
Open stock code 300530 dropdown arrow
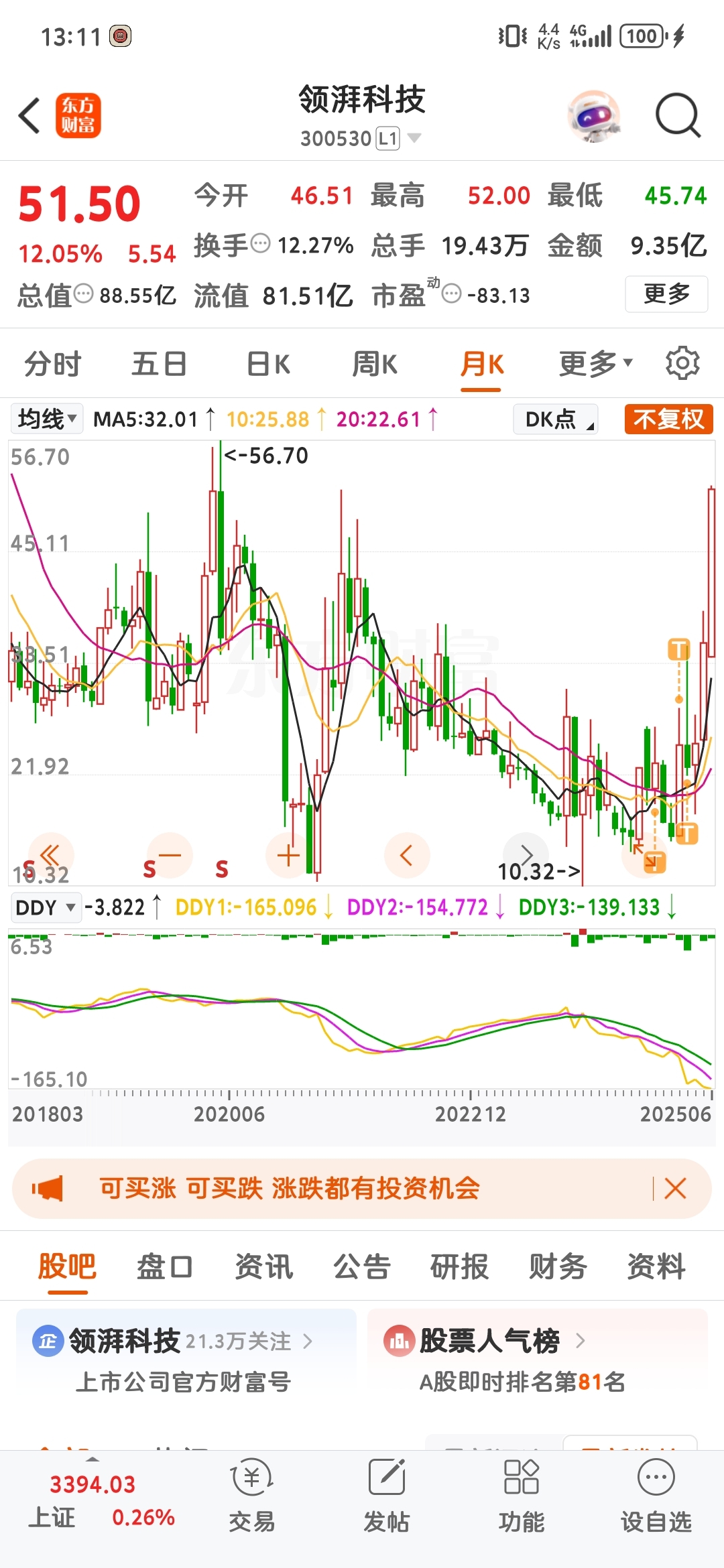[x=414, y=138]
